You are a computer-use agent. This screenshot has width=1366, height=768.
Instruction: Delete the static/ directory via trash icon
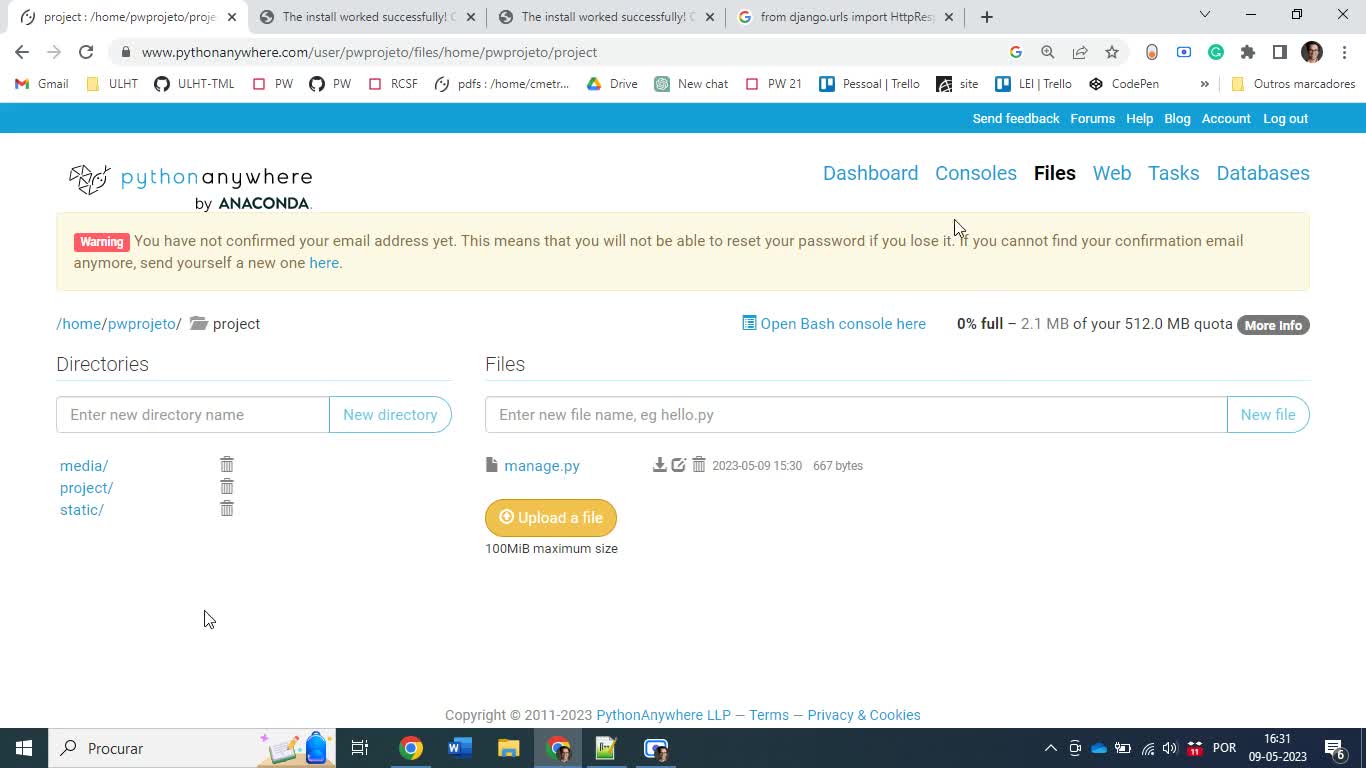[x=227, y=508]
